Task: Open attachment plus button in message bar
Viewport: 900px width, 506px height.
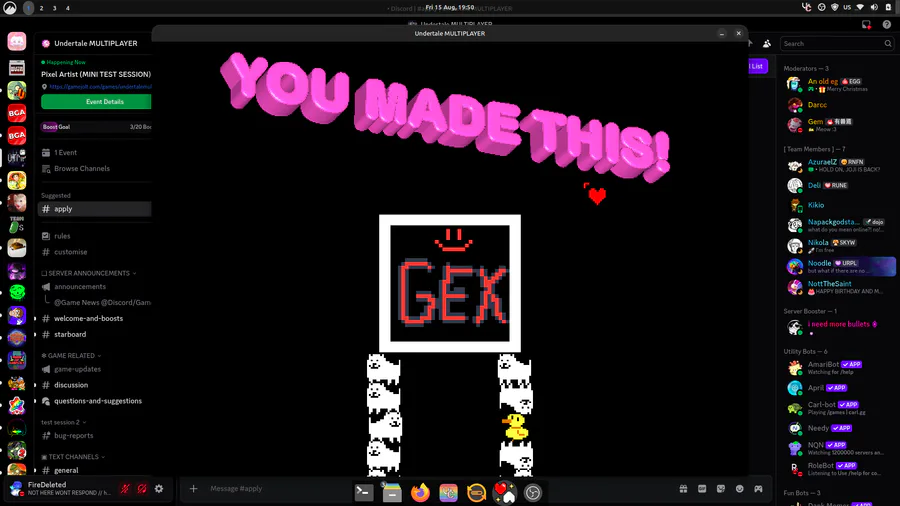Action: [x=193, y=489]
